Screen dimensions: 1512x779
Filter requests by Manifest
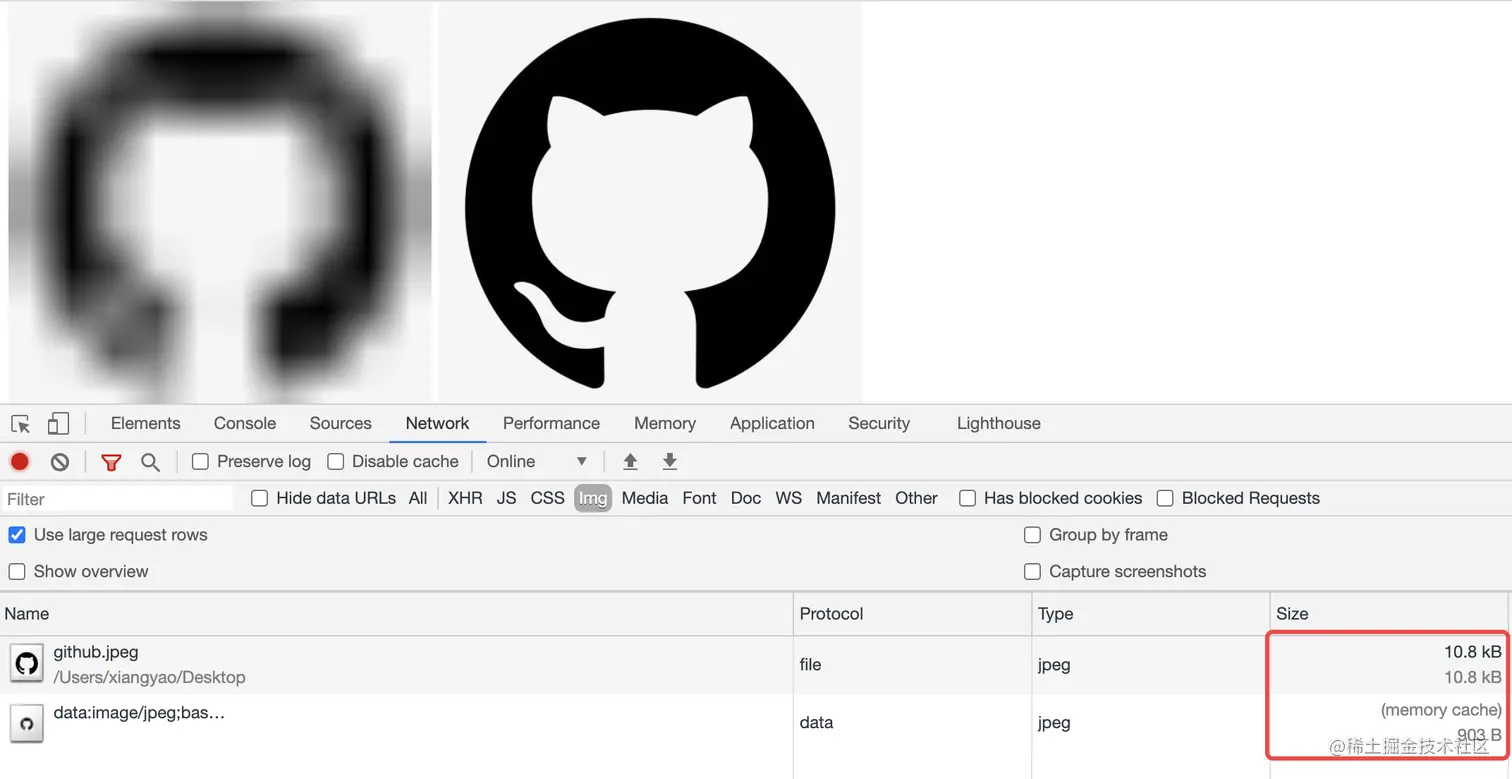(849, 498)
